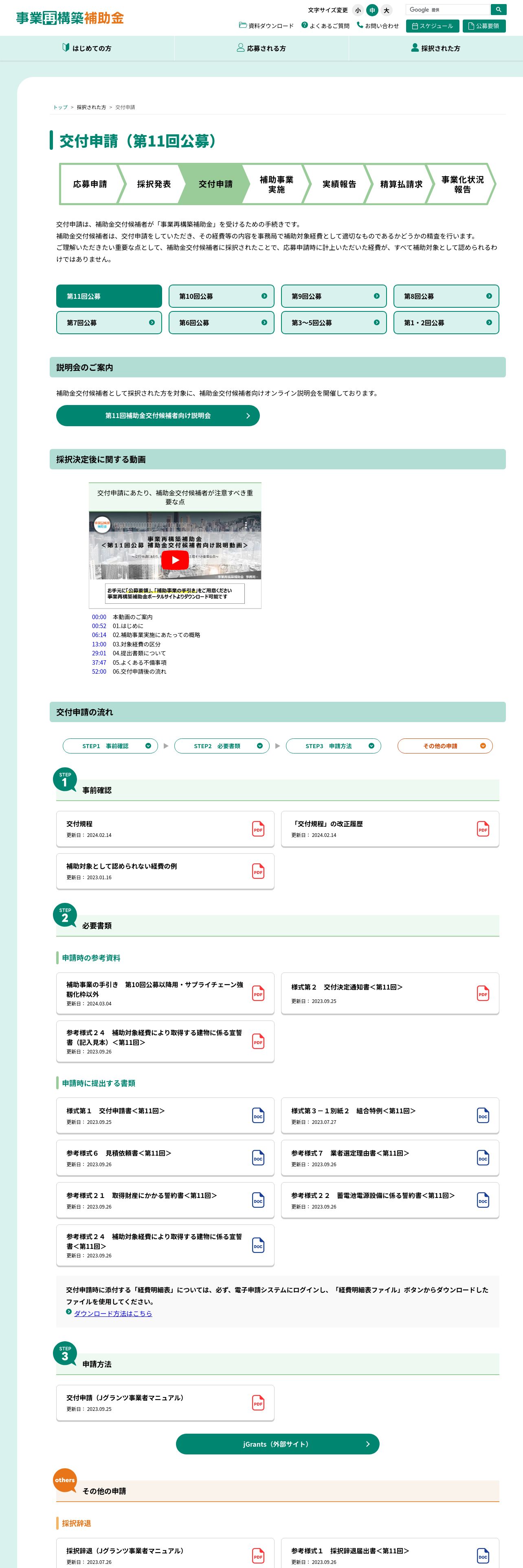The image size is (523, 1568).
Task: Download 補助事業の手引き PDF icon
Action: pos(258,993)
